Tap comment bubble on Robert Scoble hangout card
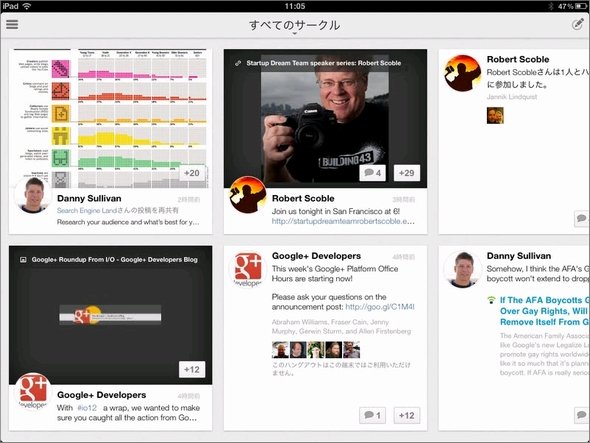This screenshot has height=443, width=590. coord(582,219)
